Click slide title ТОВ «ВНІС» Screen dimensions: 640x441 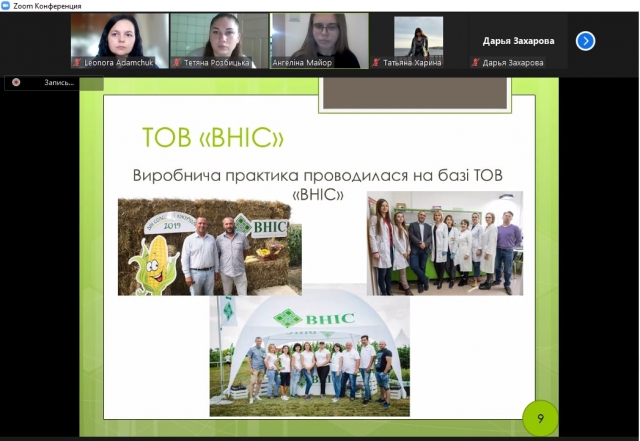pos(213,137)
